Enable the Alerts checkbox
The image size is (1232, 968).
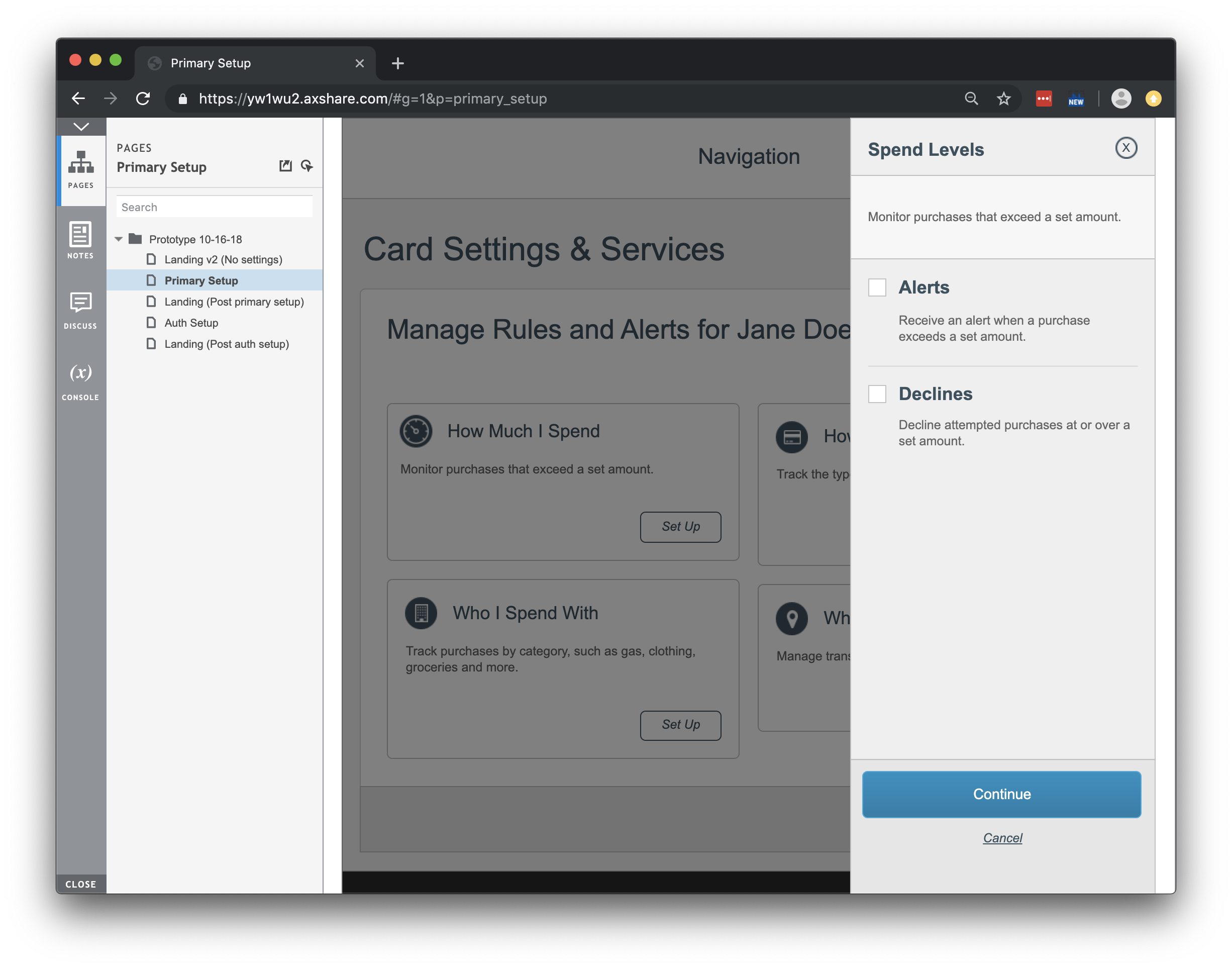tap(877, 287)
